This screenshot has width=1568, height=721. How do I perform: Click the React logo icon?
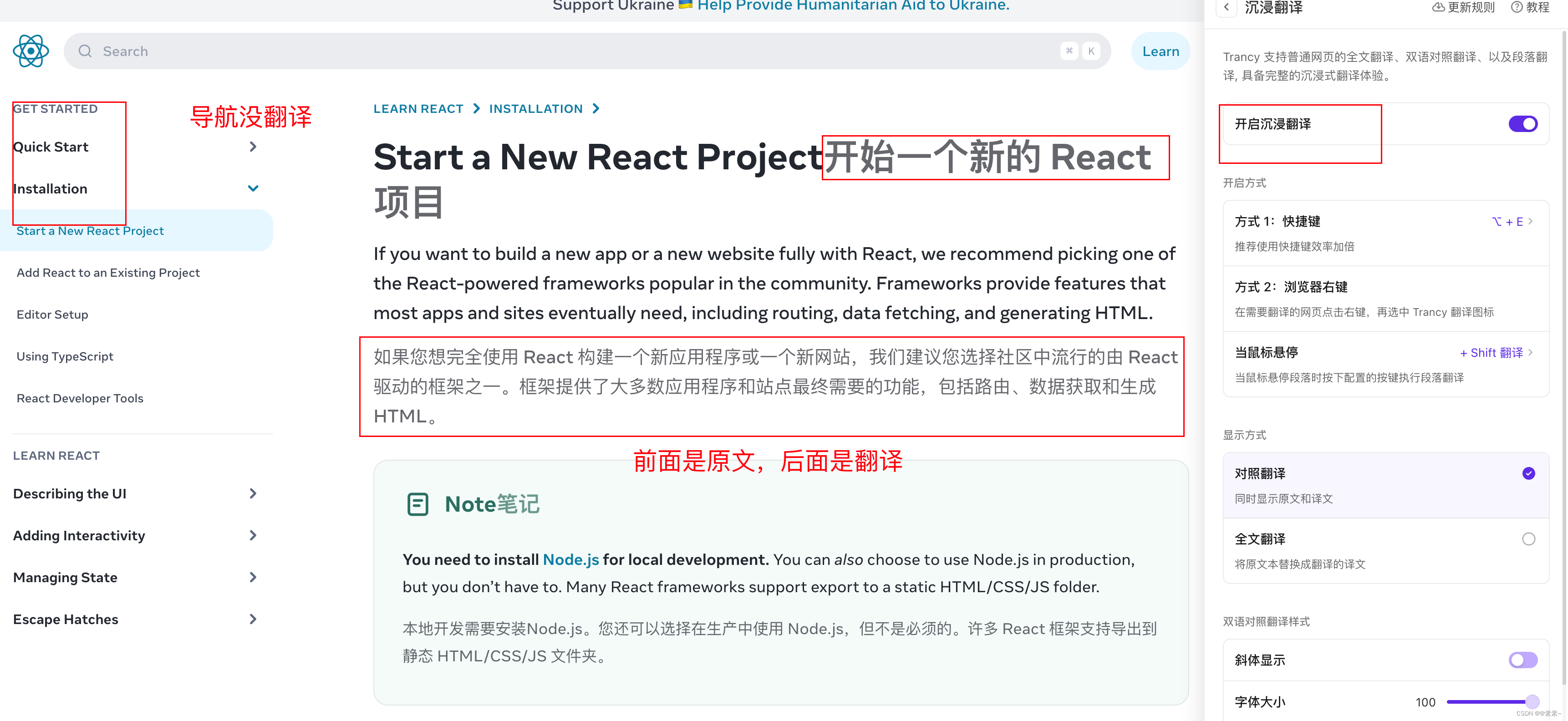31,51
